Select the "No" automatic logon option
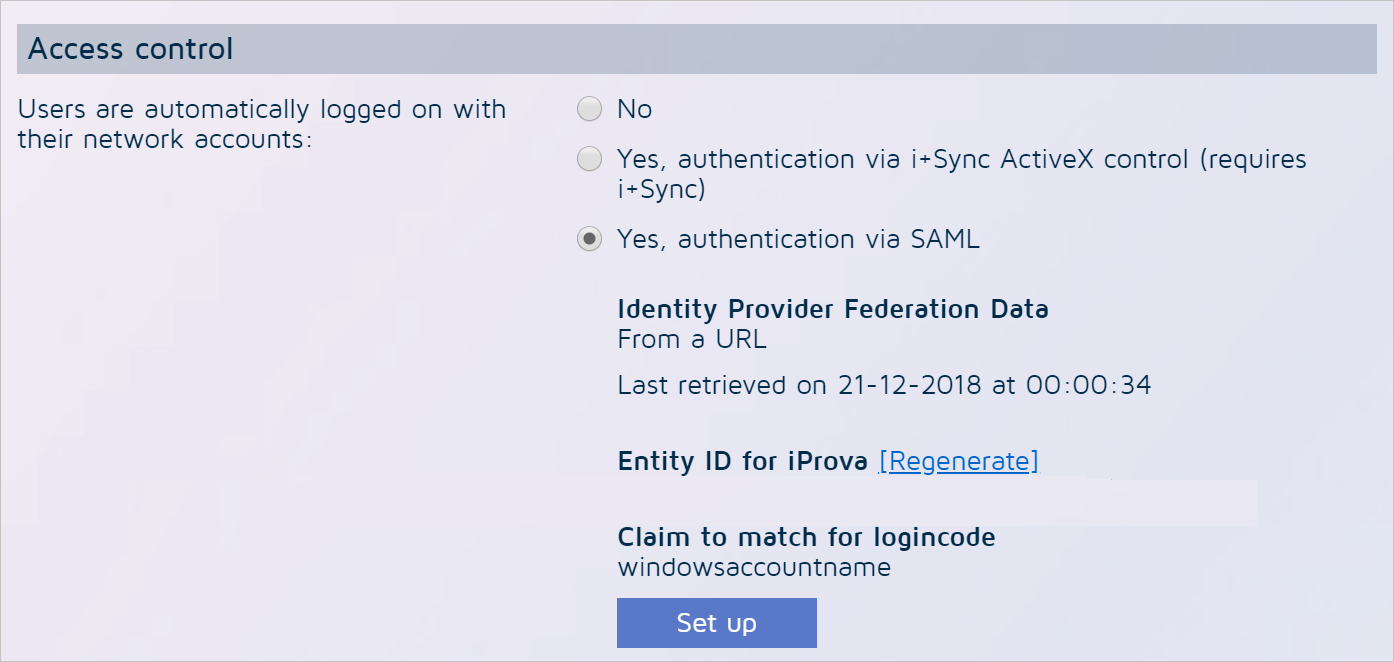Screen dimensions: 1394x662 pyautogui.click(x=589, y=109)
